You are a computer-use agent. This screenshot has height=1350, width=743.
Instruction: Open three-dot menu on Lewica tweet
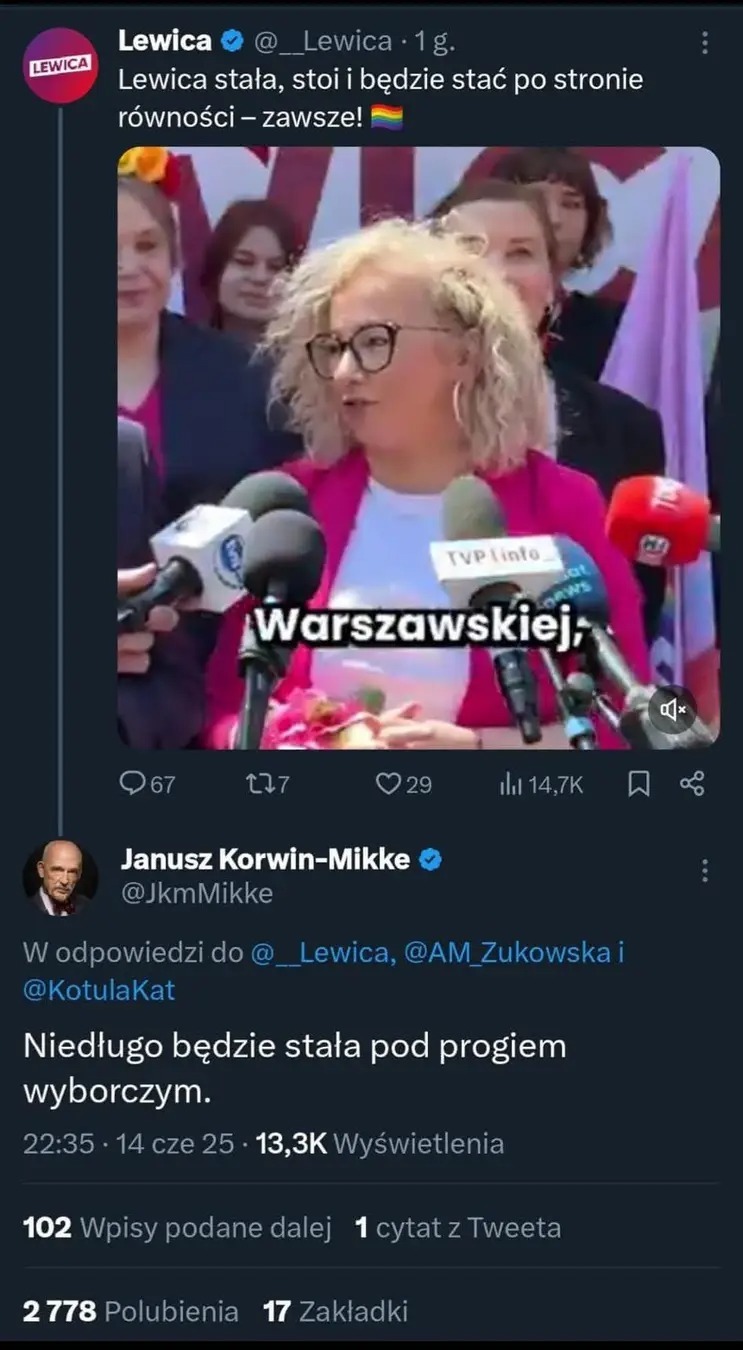pyautogui.click(x=704, y=42)
